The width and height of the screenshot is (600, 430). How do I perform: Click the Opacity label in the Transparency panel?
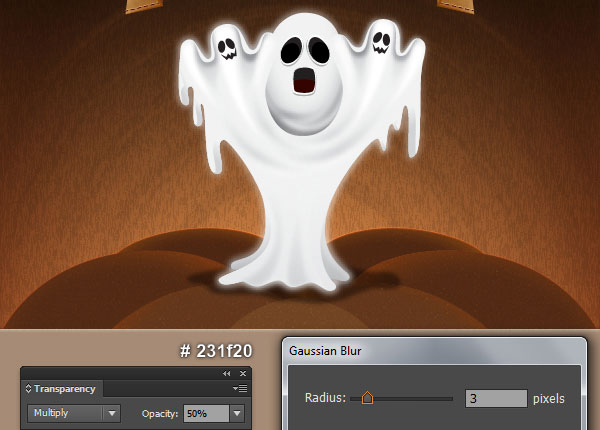tap(160, 414)
